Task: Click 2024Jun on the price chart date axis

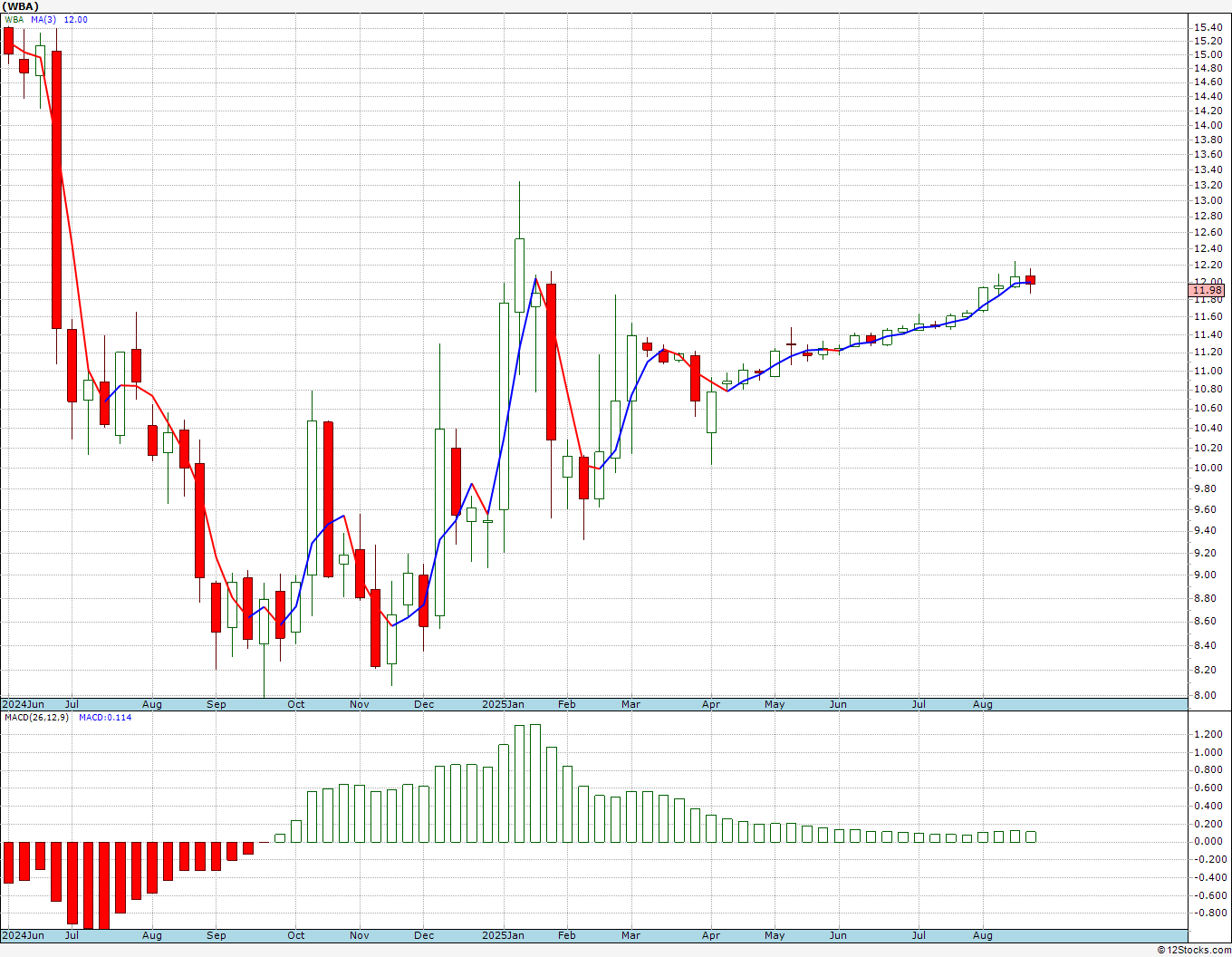Action: point(23,704)
